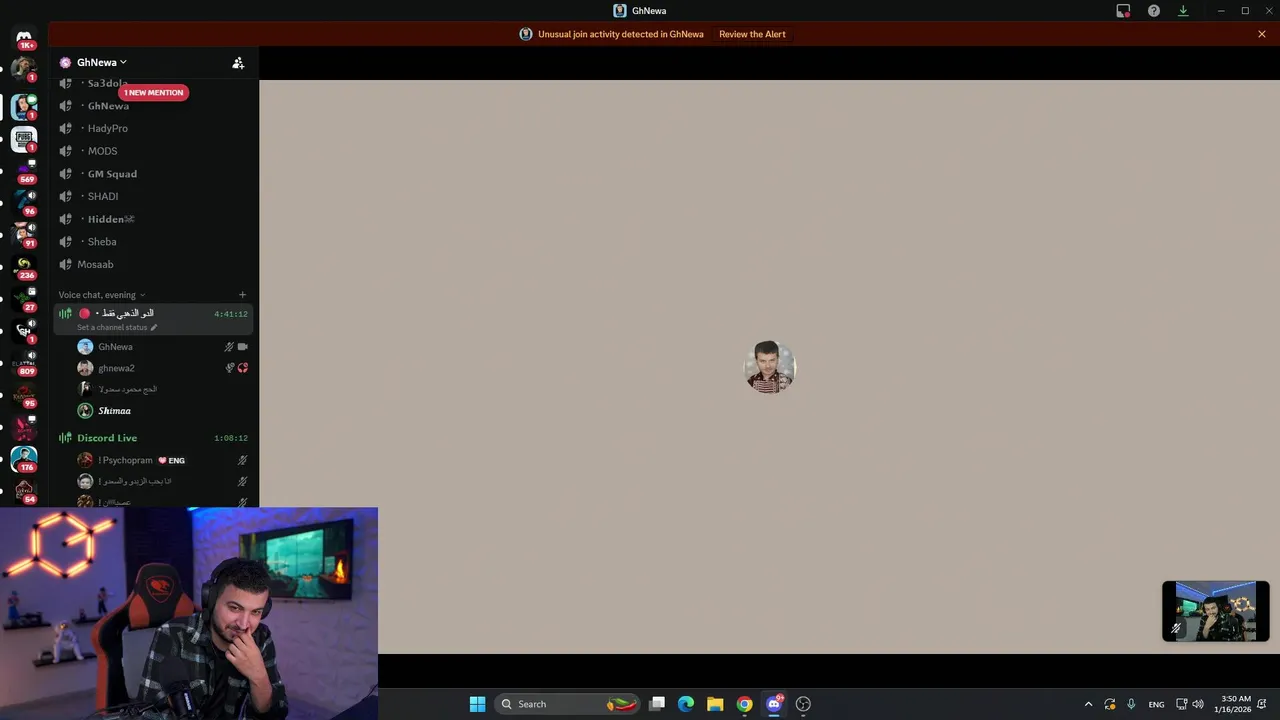Join the Mosaab voice channel
1280x720 pixels.
click(154, 264)
